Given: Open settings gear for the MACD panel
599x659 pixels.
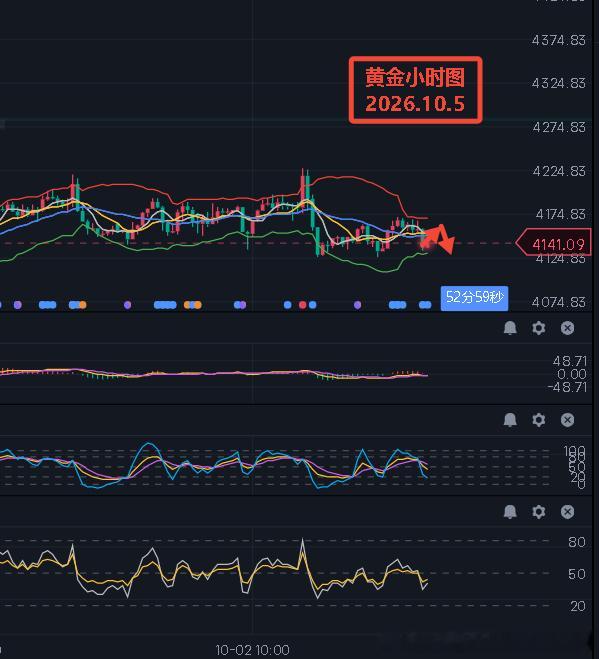Looking at the screenshot, I should point(538,328).
